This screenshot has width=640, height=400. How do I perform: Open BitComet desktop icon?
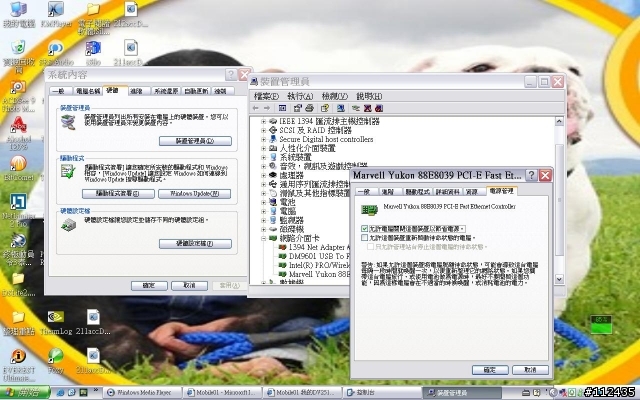pyautogui.click(x=18, y=168)
